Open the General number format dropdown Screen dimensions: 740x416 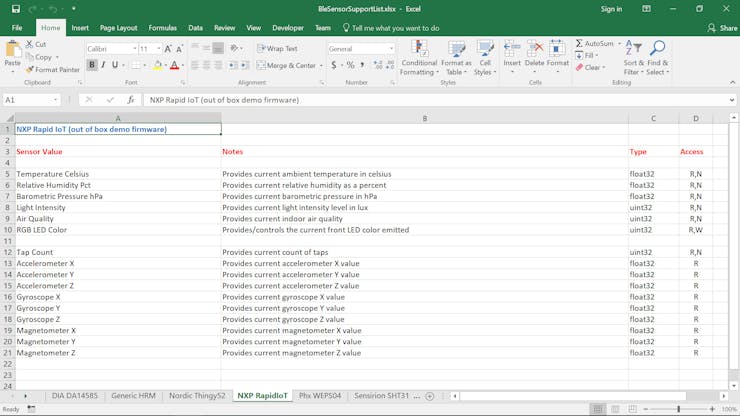point(391,49)
